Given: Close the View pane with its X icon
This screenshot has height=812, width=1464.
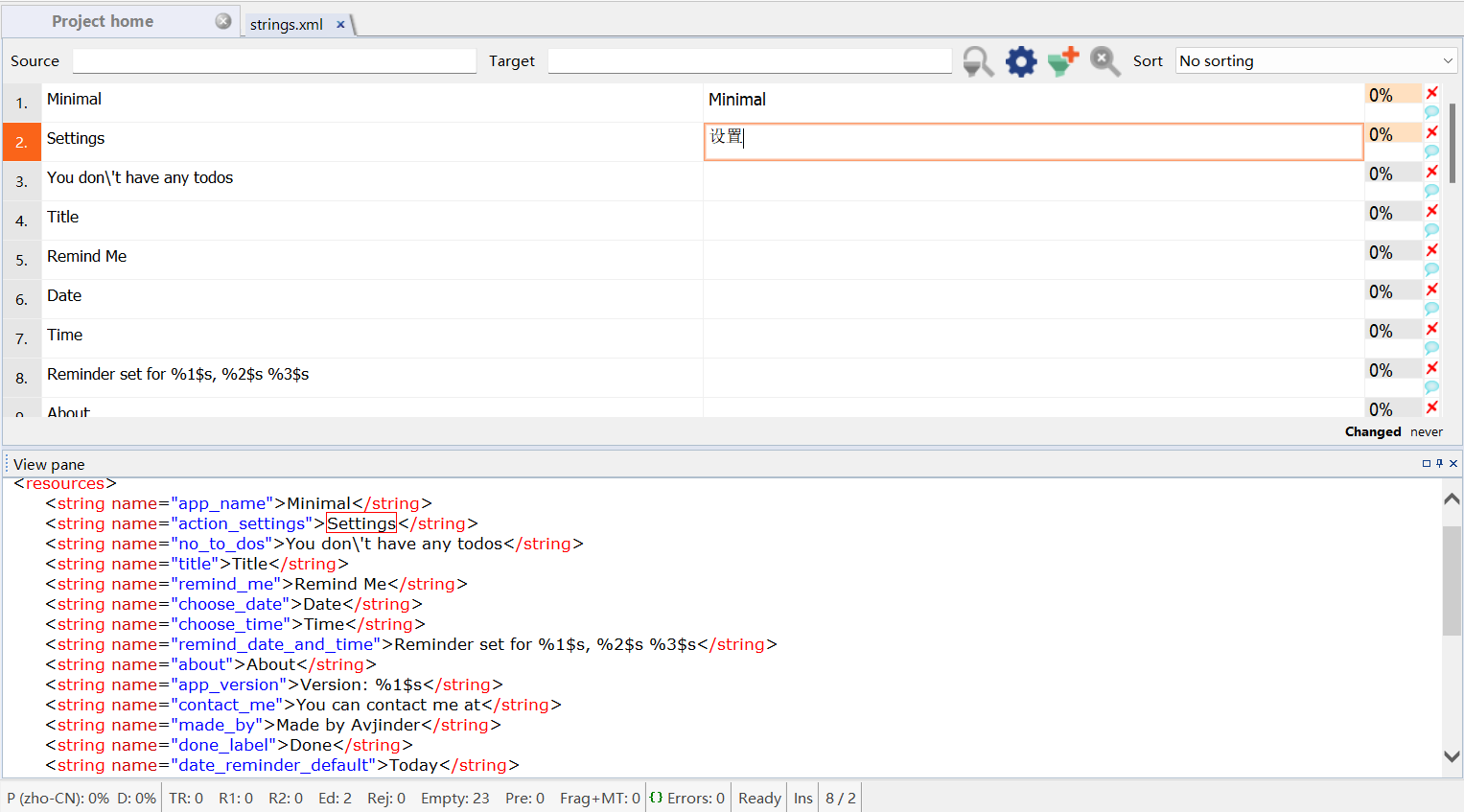Looking at the screenshot, I should coord(1453,463).
